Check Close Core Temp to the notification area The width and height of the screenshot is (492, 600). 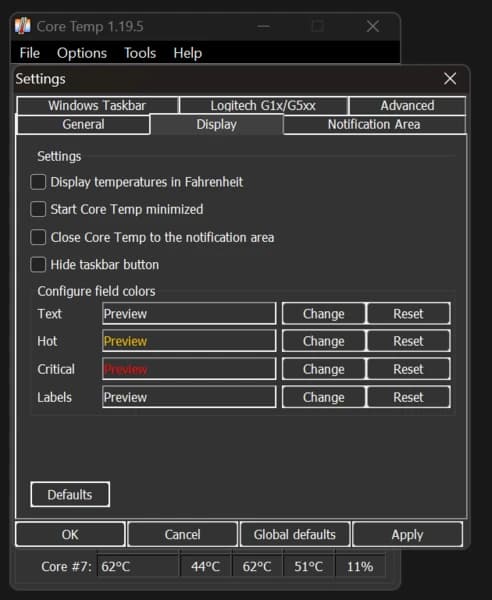pyautogui.click(x=38, y=237)
